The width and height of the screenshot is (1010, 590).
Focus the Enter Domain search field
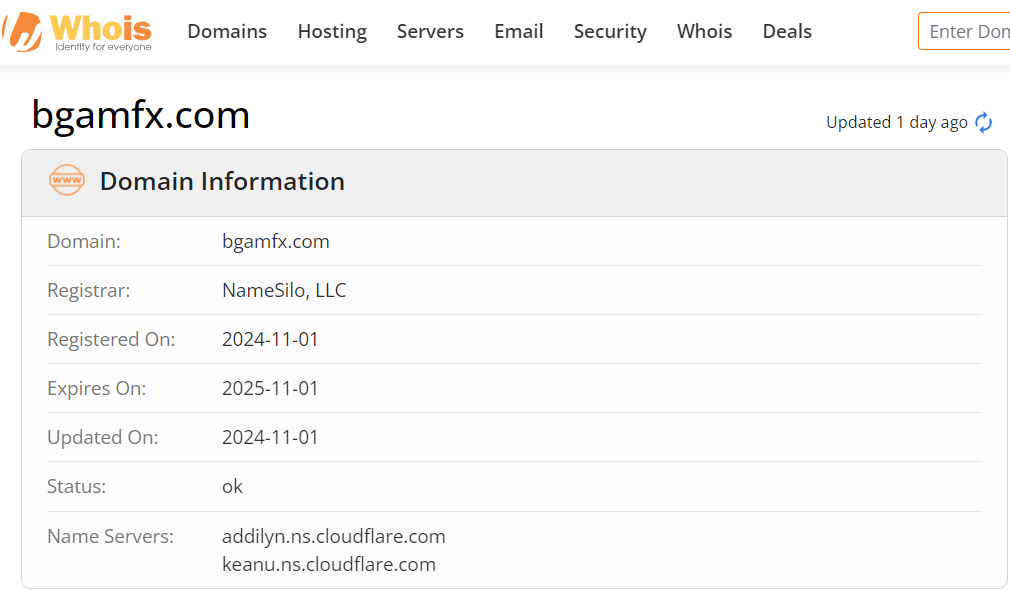click(964, 31)
